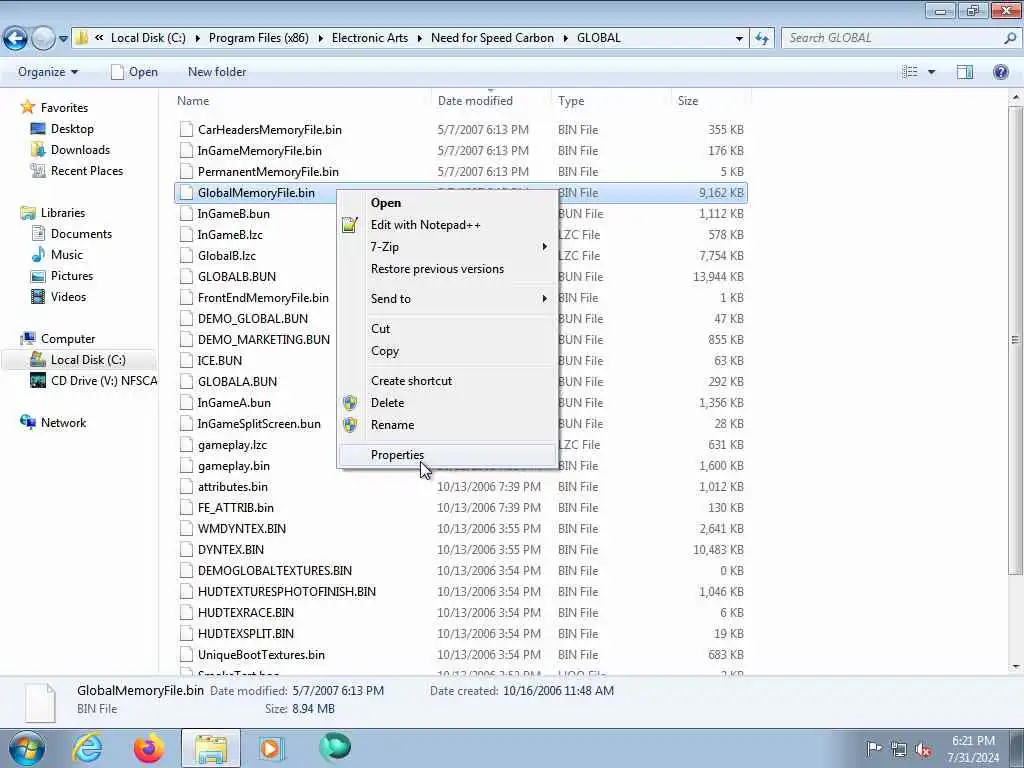Choose Copy in context menu
The width and height of the screenshot is (1024, 768).
click(447, 351)
